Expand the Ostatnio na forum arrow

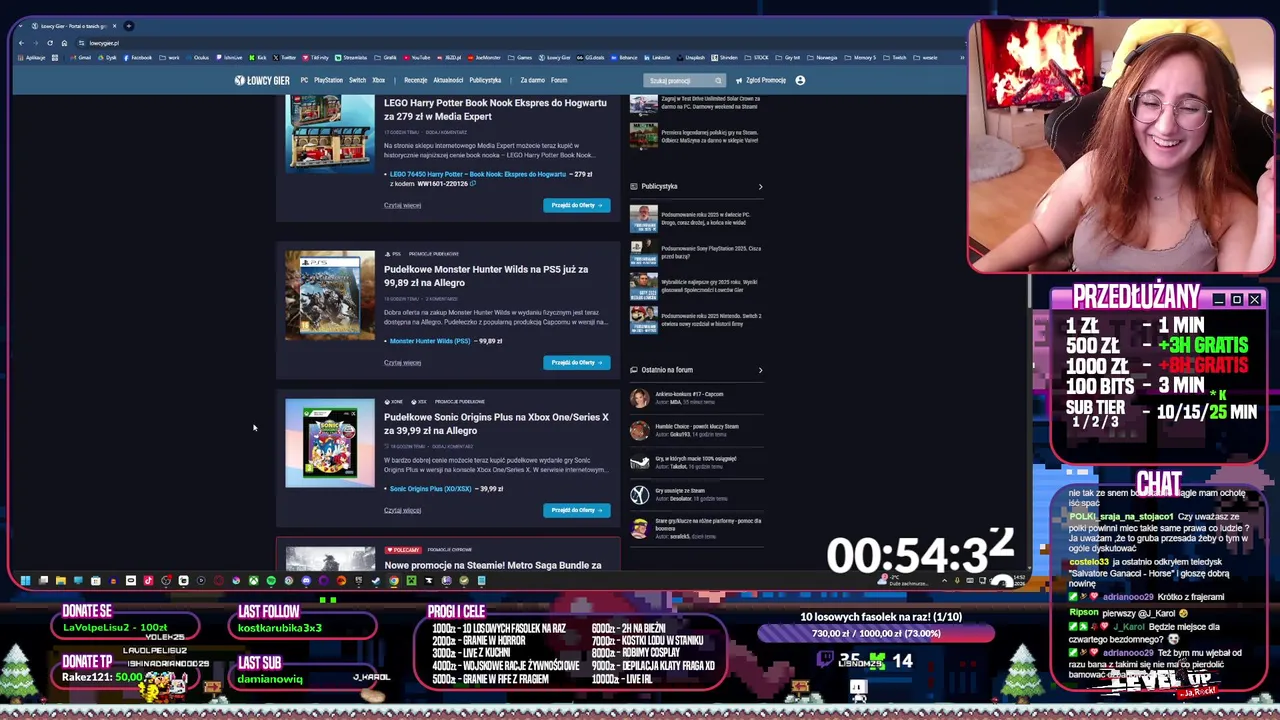(x=760, y=370)
